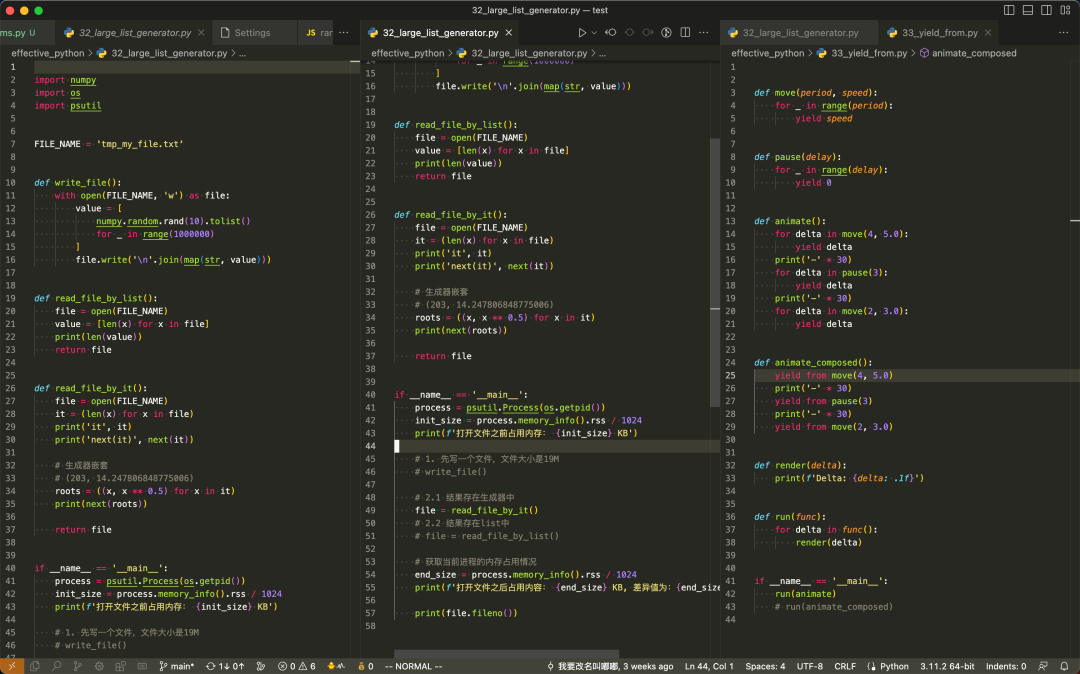Switch to the 33_yield_from.py tab
This screenshot has height=674, width=1080.
(939, 33)
